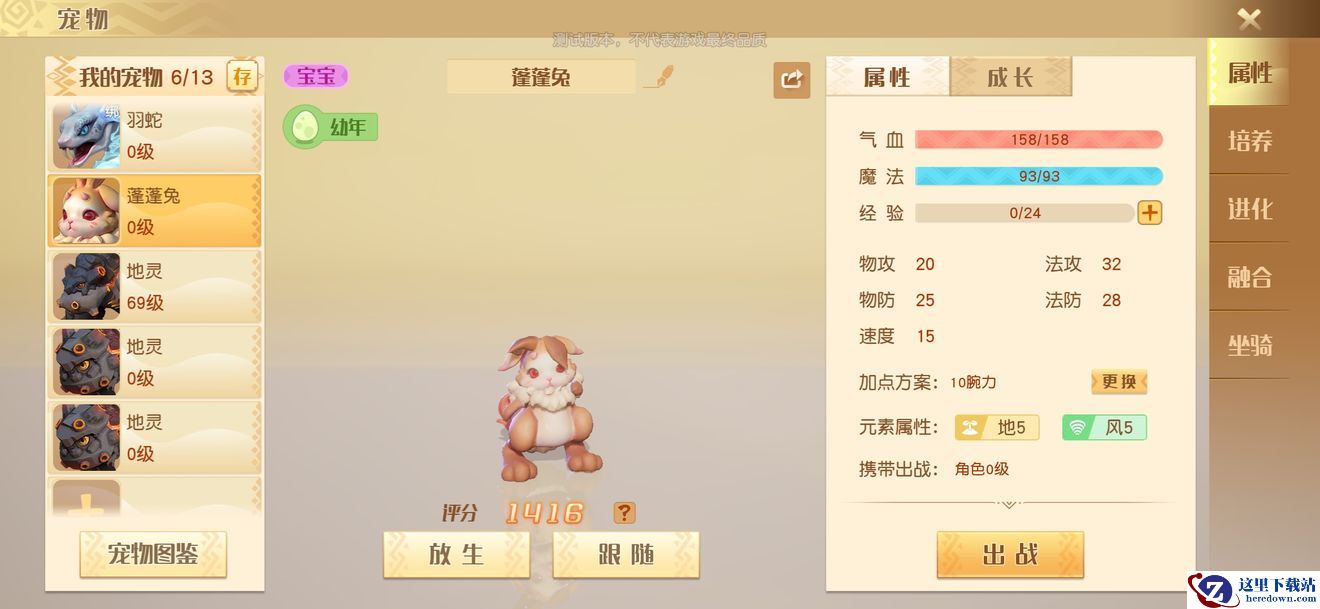Expand attribute panel via bottom chevron
Screen dimensions: 1320x609
pyautogui.click(x=1009, y=504)
